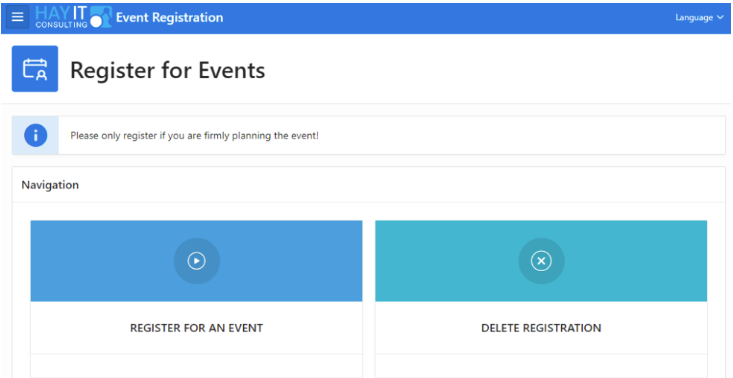Screen dimensions: 733x378
Task: Open the Language dropdown
Action: coord(699,18)
